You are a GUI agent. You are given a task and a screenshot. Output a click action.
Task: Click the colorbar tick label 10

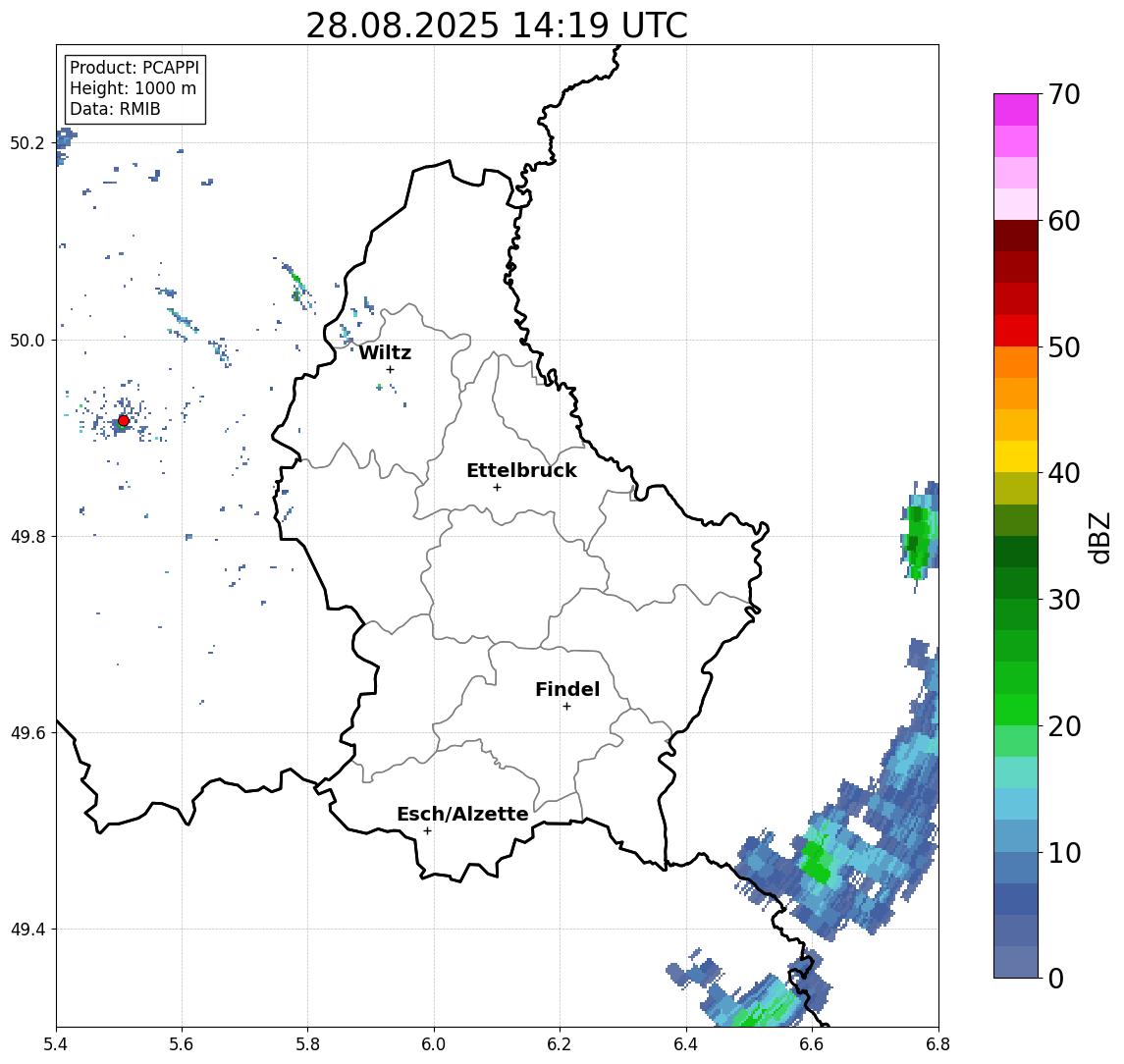[1064, 853]
